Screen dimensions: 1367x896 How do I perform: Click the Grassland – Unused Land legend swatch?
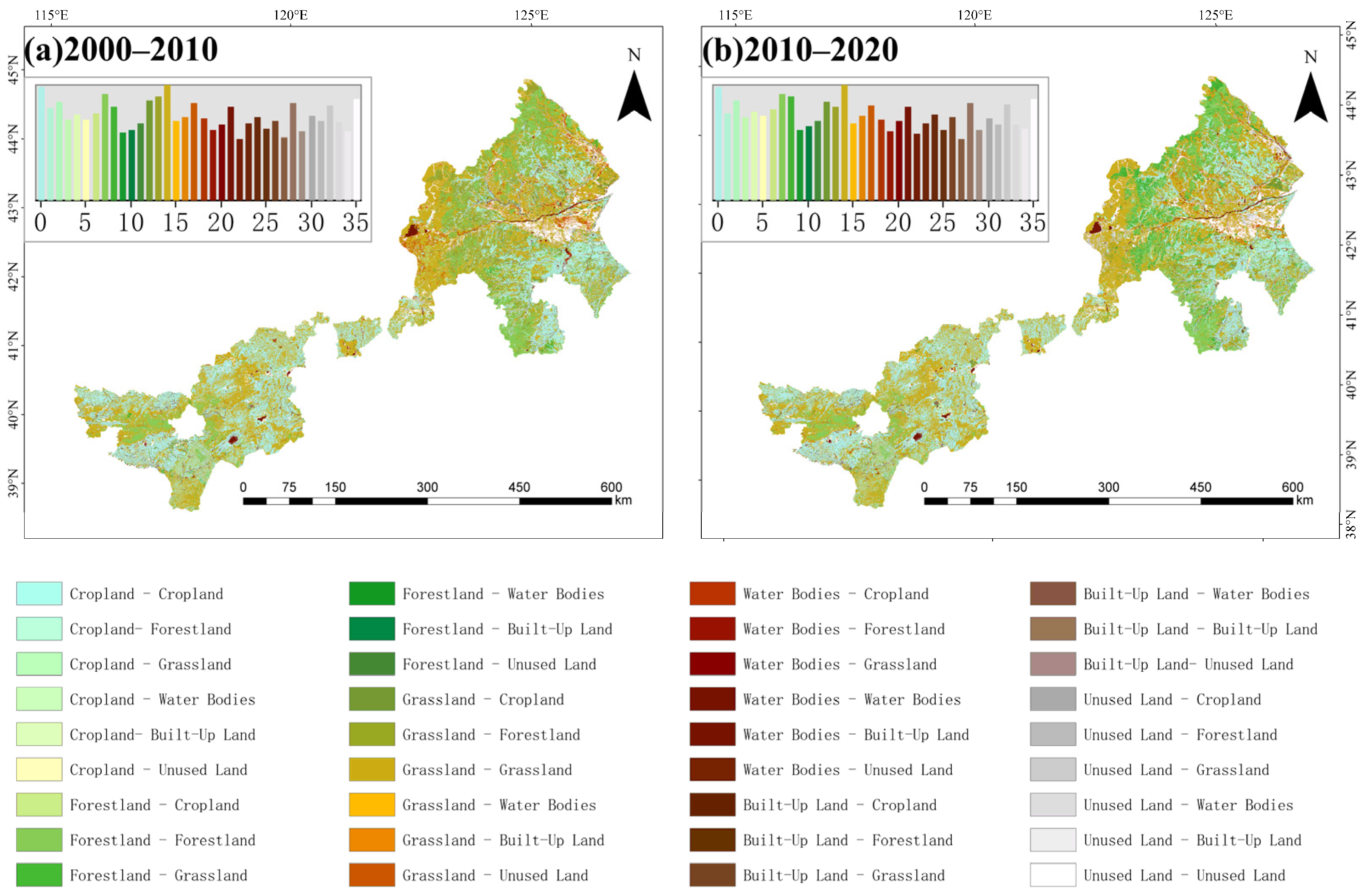(x=371, y=874)
